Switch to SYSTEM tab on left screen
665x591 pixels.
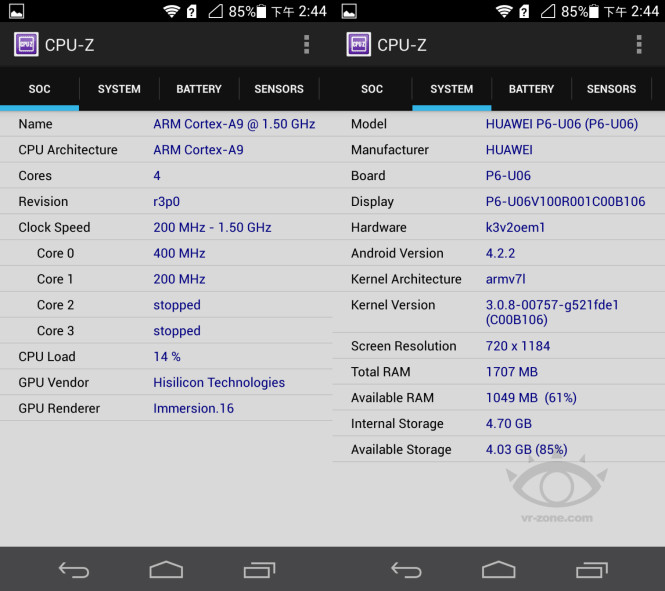pyautogui.click(x=119, y=89)
